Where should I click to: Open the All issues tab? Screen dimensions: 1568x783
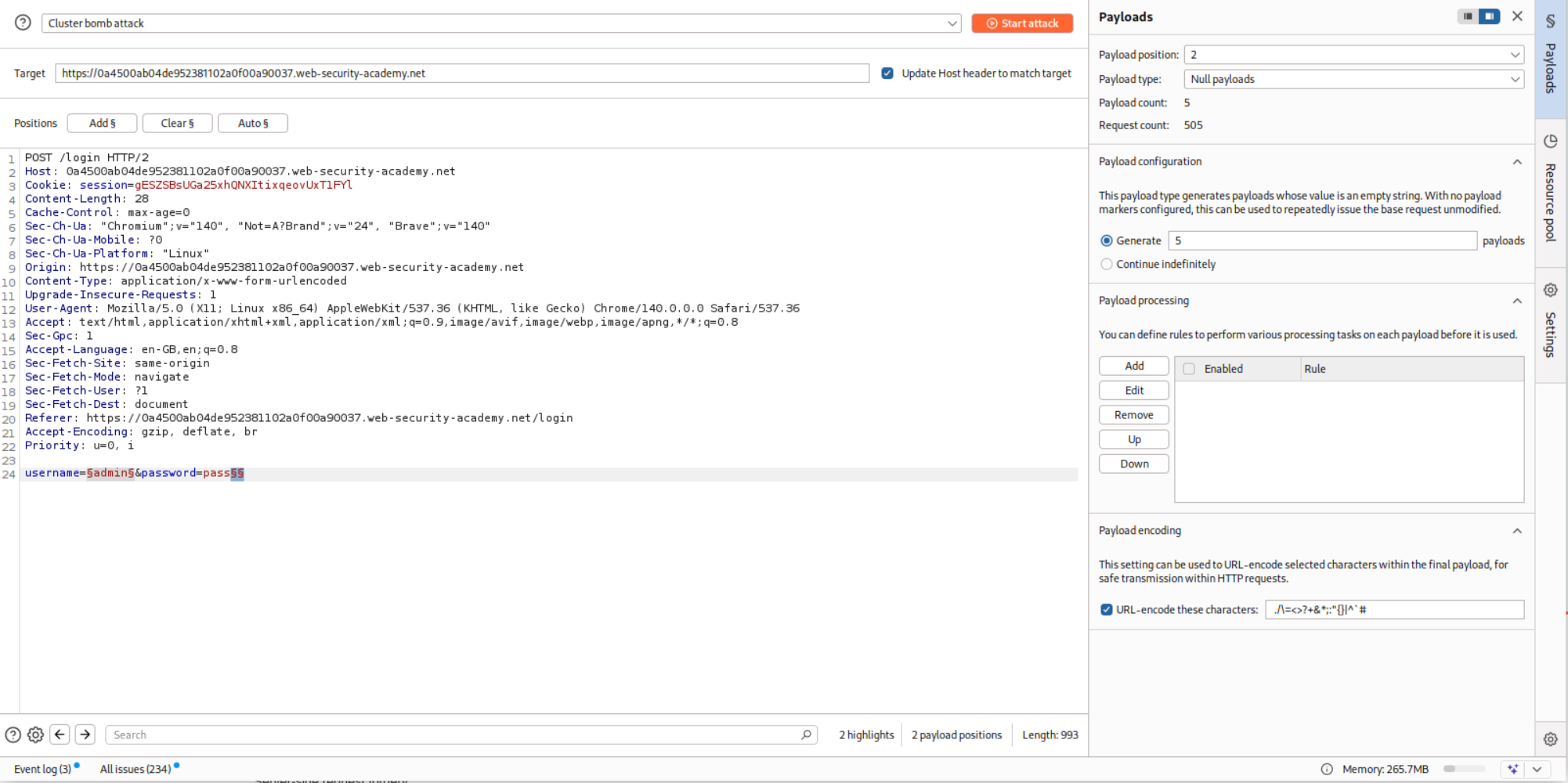[135, 769]
